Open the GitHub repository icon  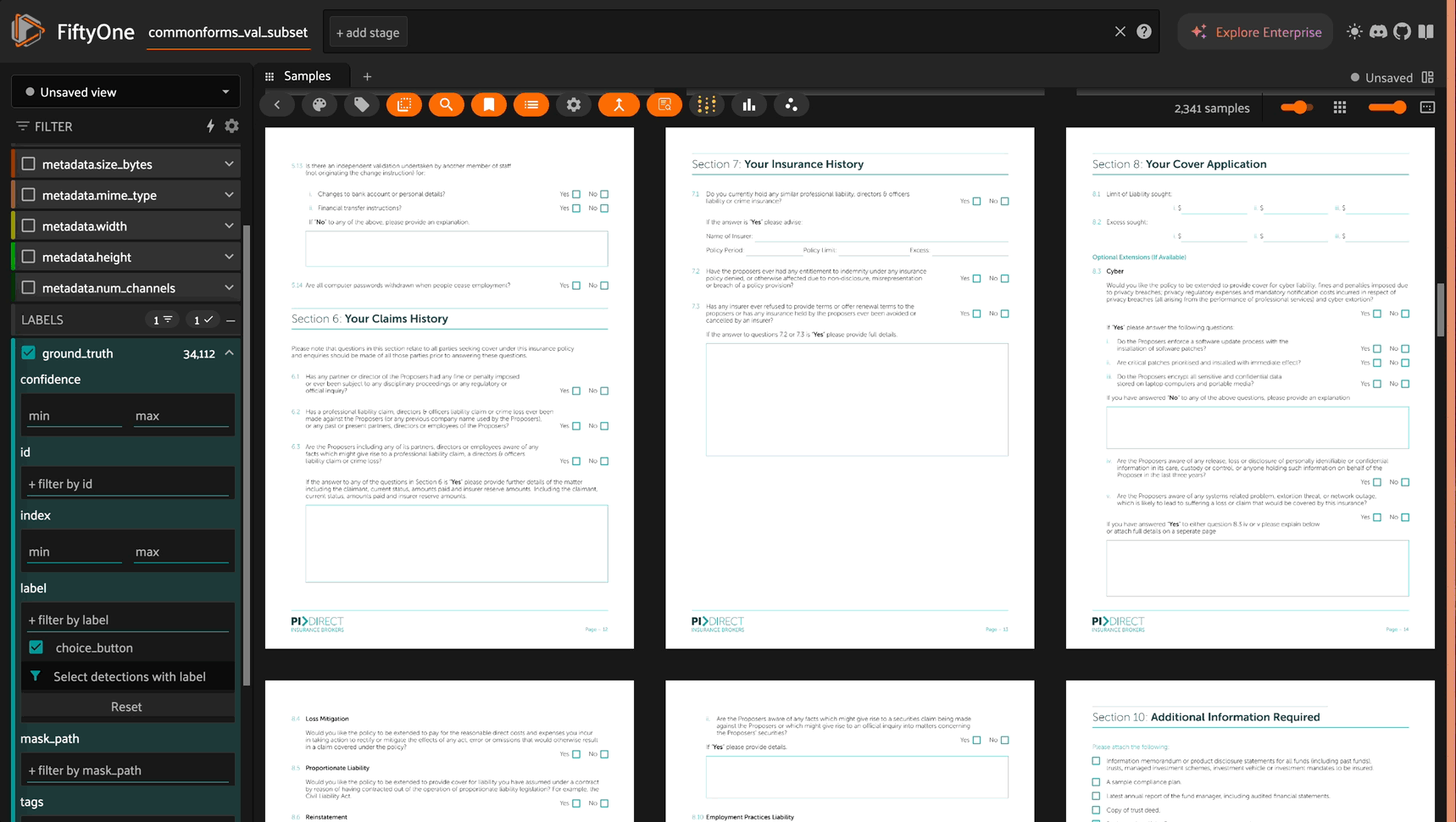coord(1402,32)
